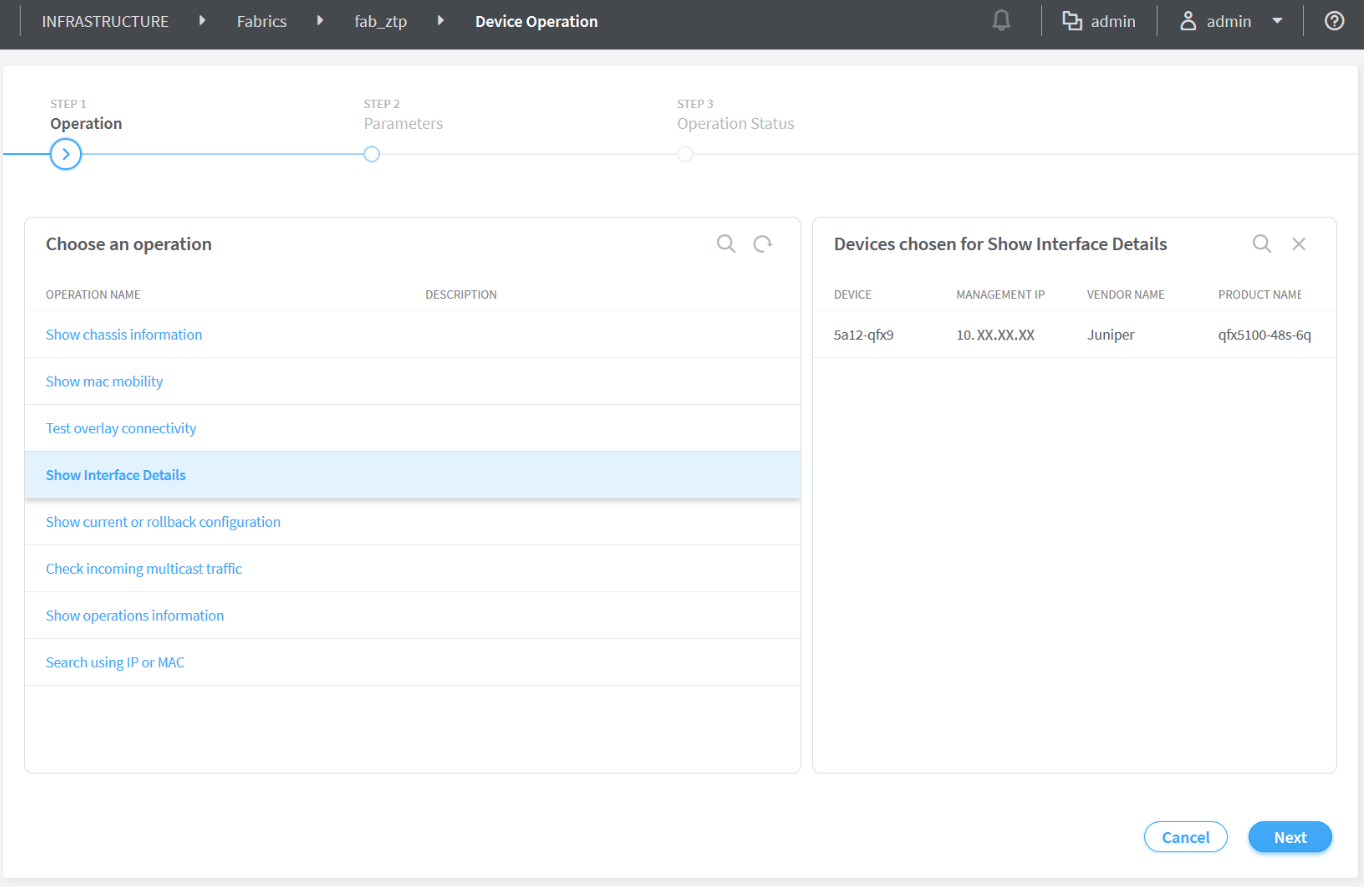This screenshot has height=887, width=1364.
Task: Expand the arrow after Fabrics breadcrumb
Action: (320, 21)
